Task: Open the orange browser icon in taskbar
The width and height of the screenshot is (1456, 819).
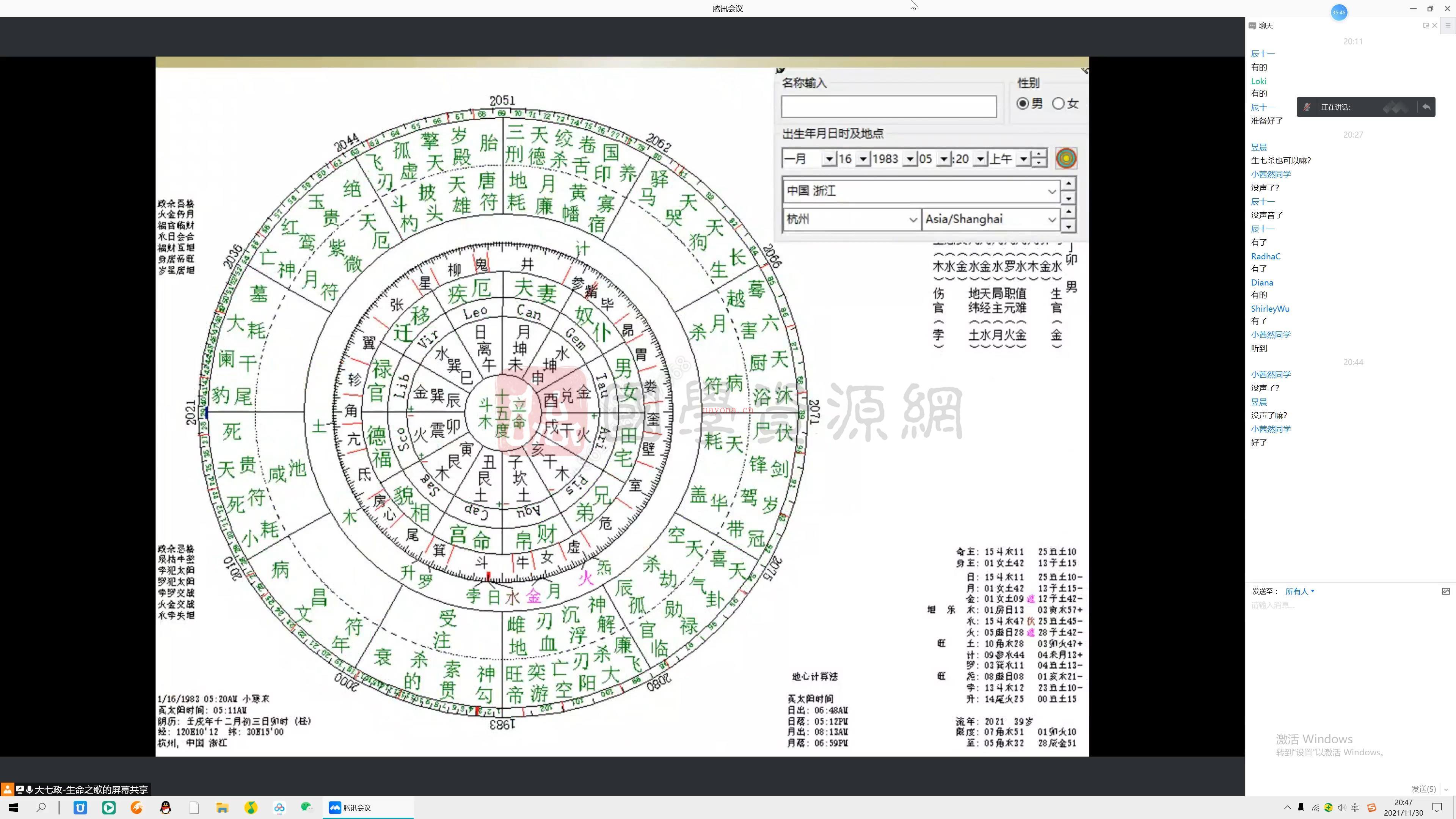Action: (137, 808)
